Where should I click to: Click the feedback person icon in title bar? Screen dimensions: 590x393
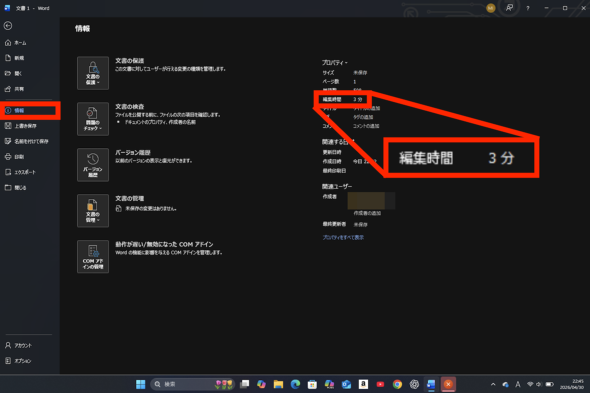coord(509,8)
